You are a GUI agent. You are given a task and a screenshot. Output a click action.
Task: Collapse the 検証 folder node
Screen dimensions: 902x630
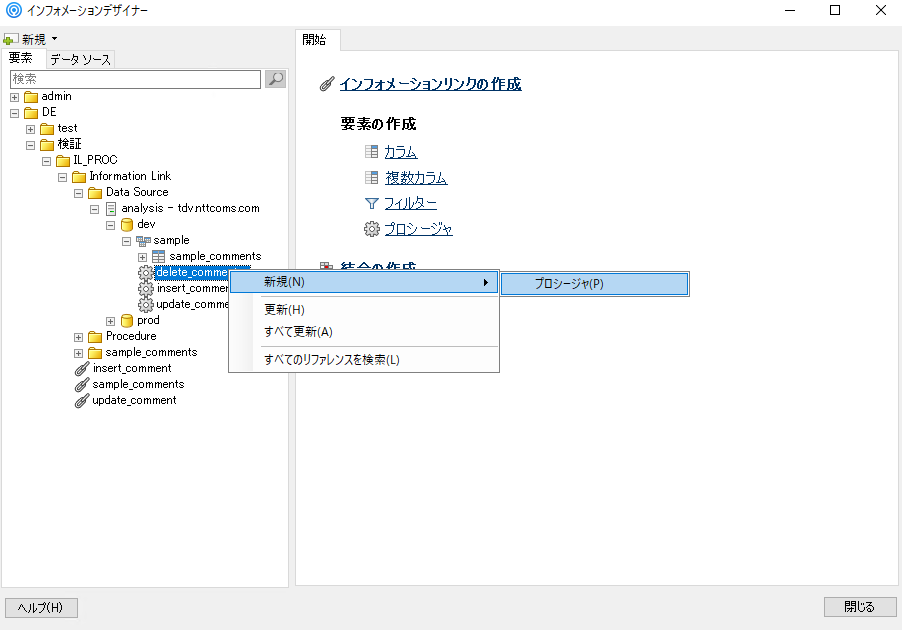[x=30, y=145]
